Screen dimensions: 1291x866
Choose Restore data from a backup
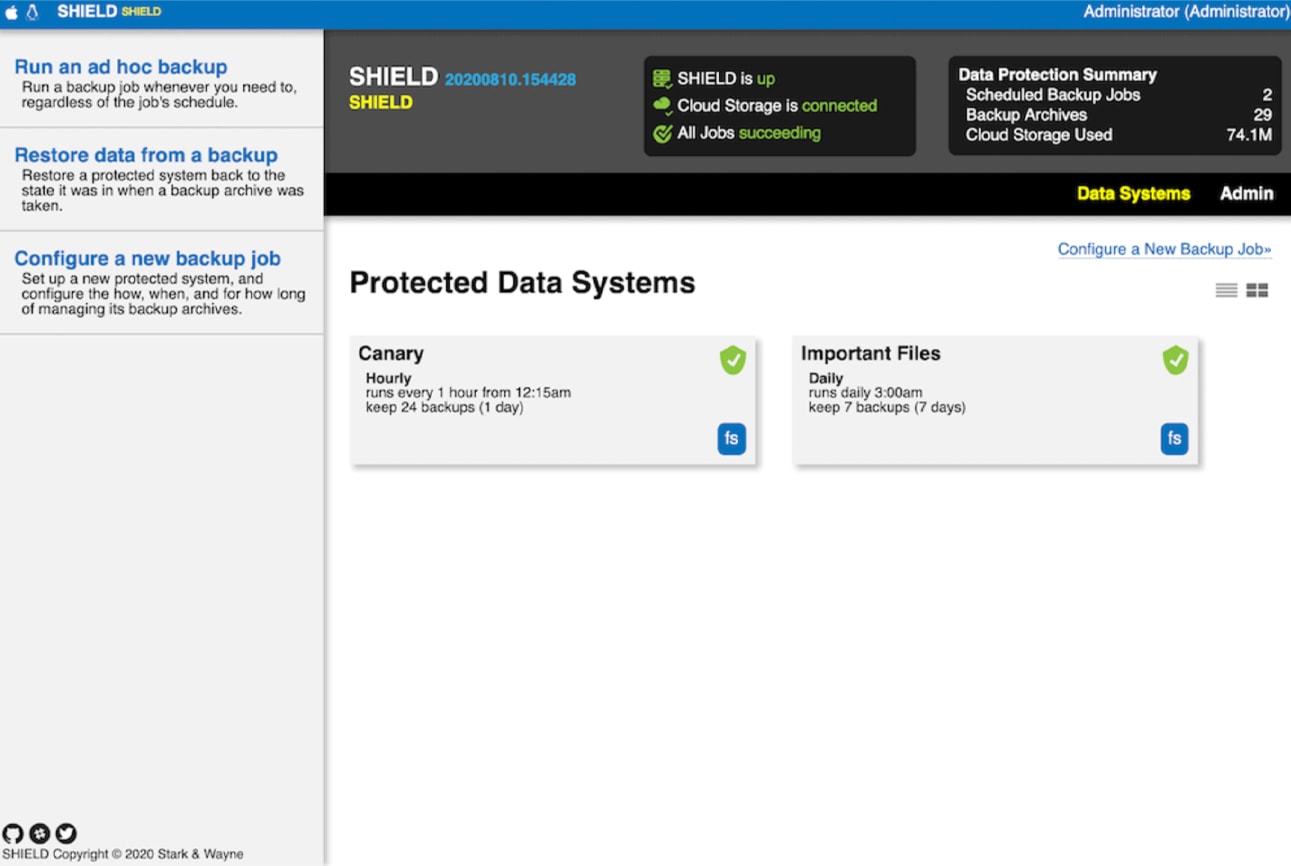(146, 155)
